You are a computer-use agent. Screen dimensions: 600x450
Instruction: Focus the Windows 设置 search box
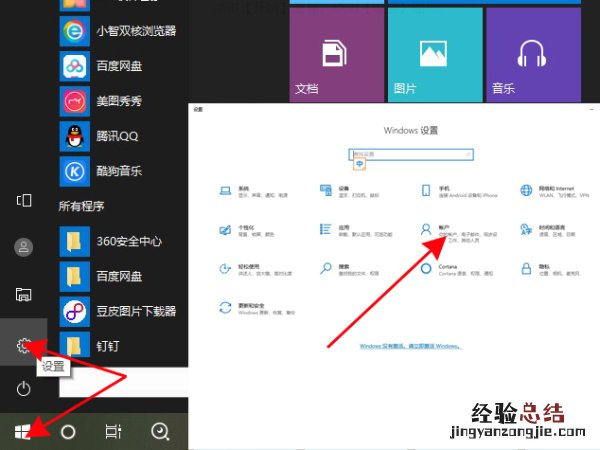click(x=411, y=155)
